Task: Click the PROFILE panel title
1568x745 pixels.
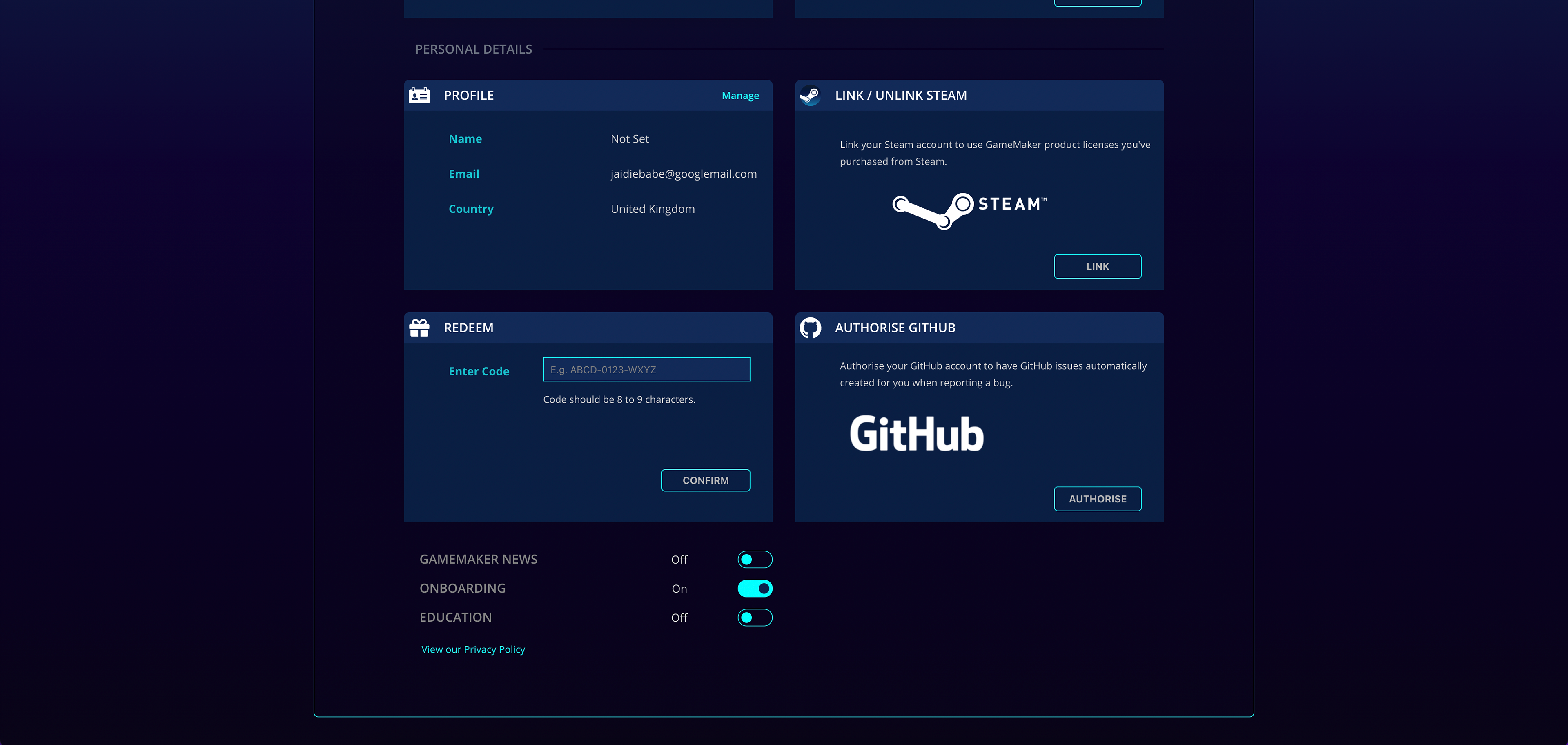Action: pos(469,96)
